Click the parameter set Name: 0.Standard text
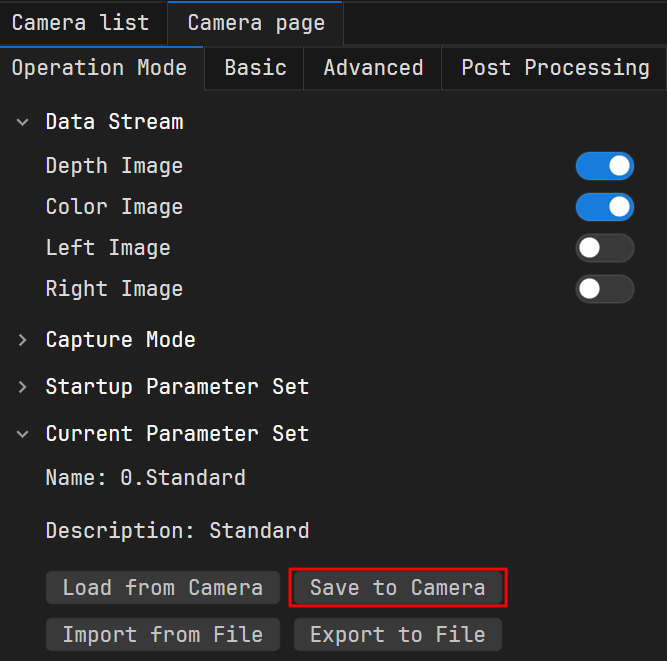 (145, 478)
